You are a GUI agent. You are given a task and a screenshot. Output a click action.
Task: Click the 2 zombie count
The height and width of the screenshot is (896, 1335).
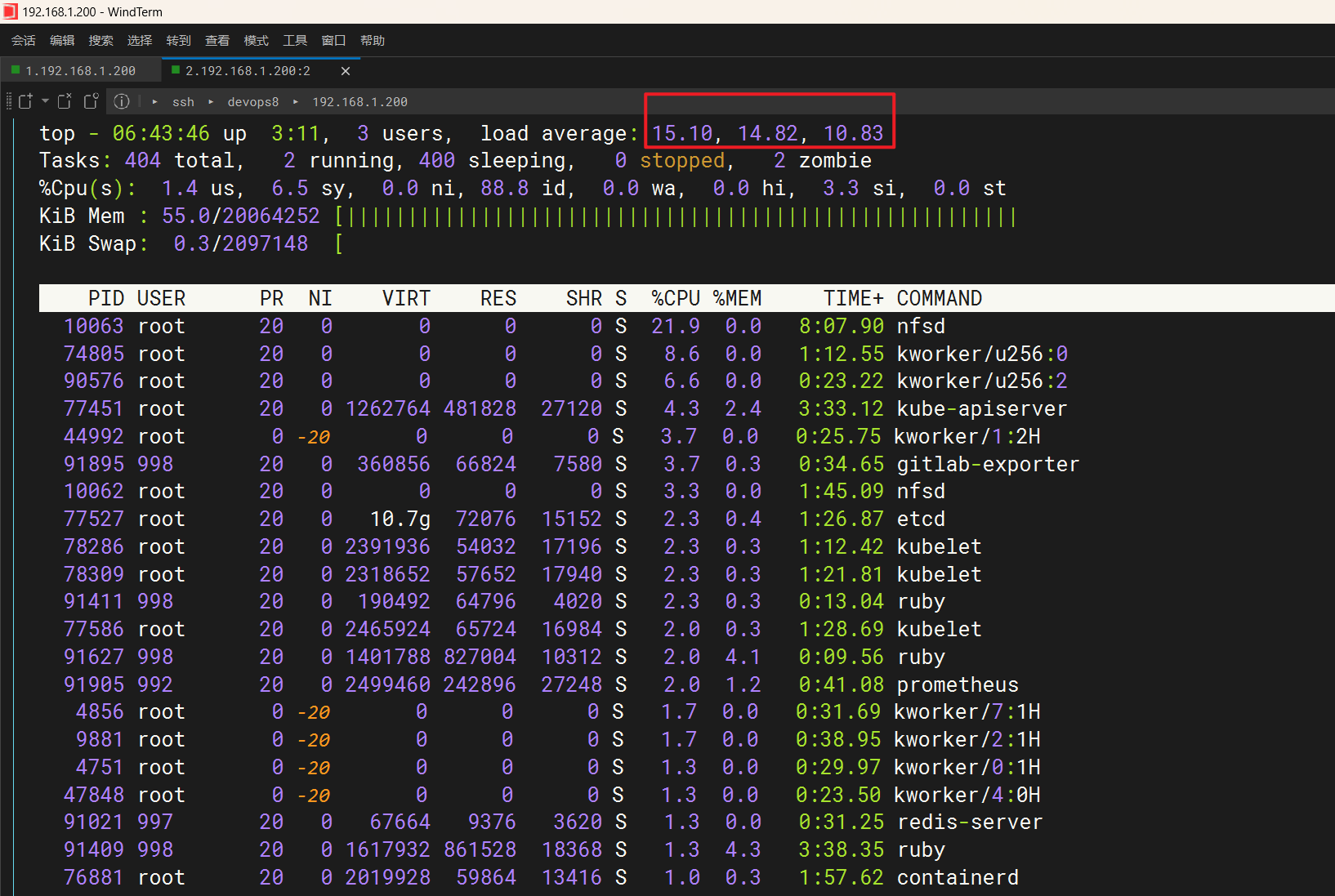click(x=823, y=160)
